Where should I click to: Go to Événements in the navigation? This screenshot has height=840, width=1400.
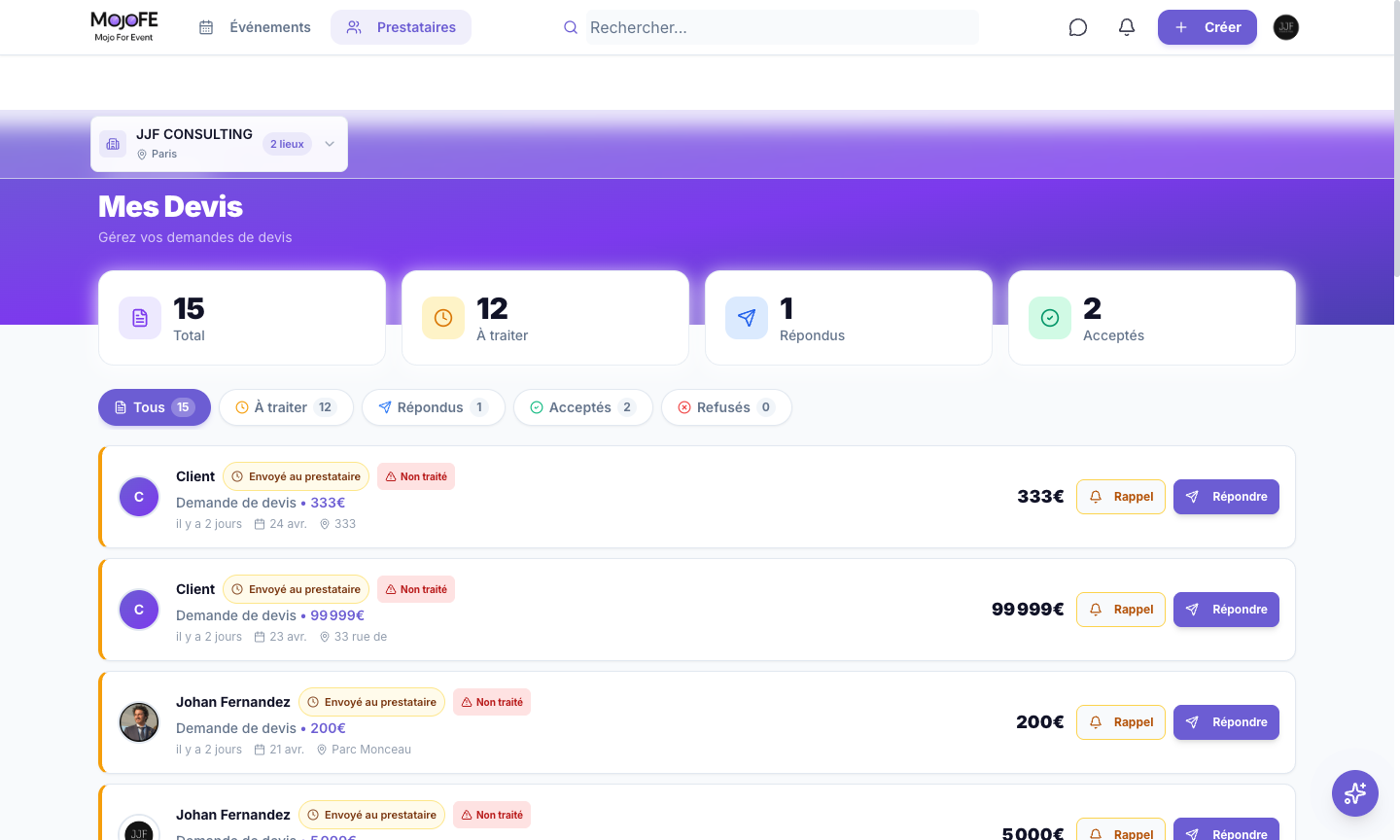(255, 27)
